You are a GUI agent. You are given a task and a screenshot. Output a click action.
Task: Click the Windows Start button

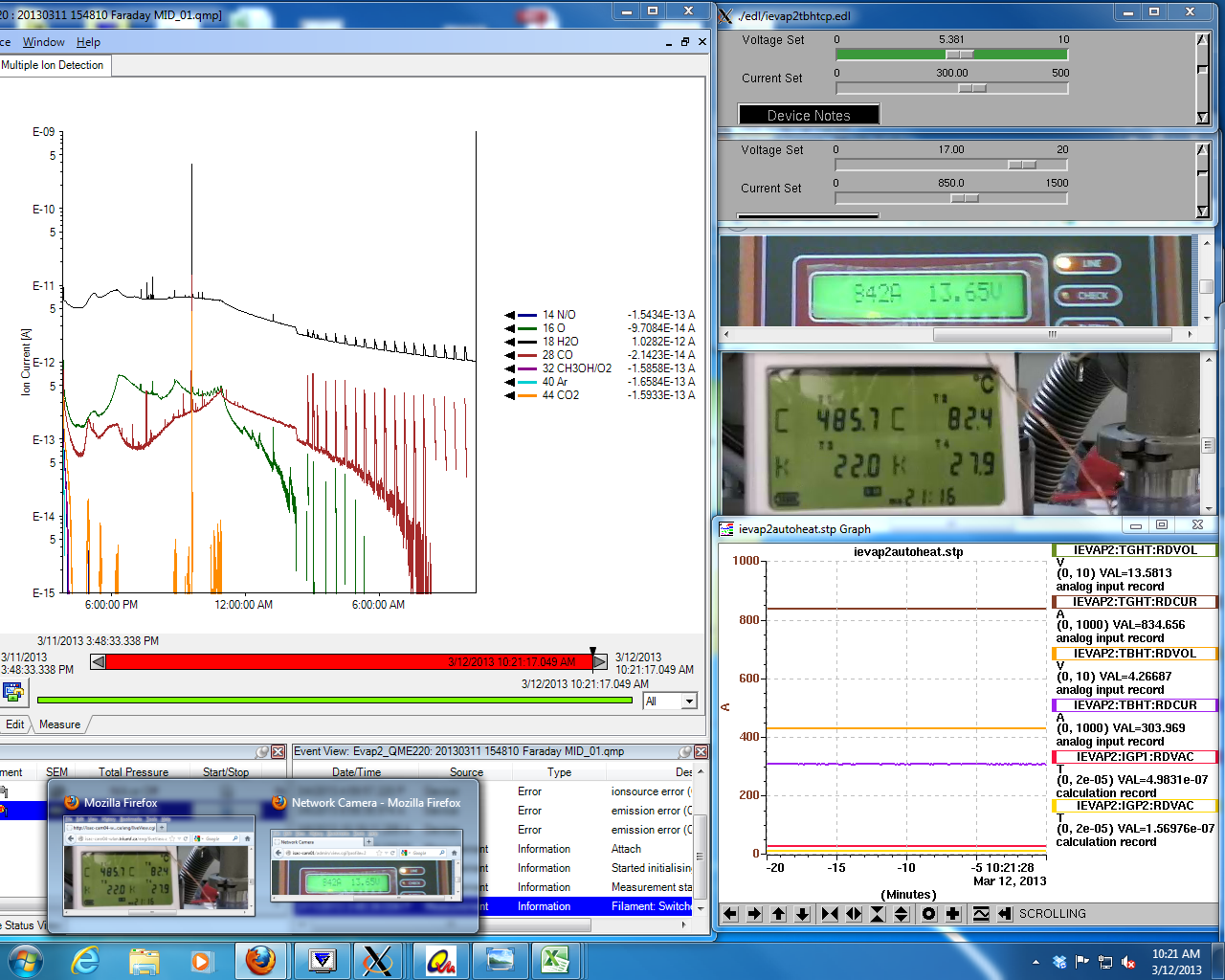[24, 960]
